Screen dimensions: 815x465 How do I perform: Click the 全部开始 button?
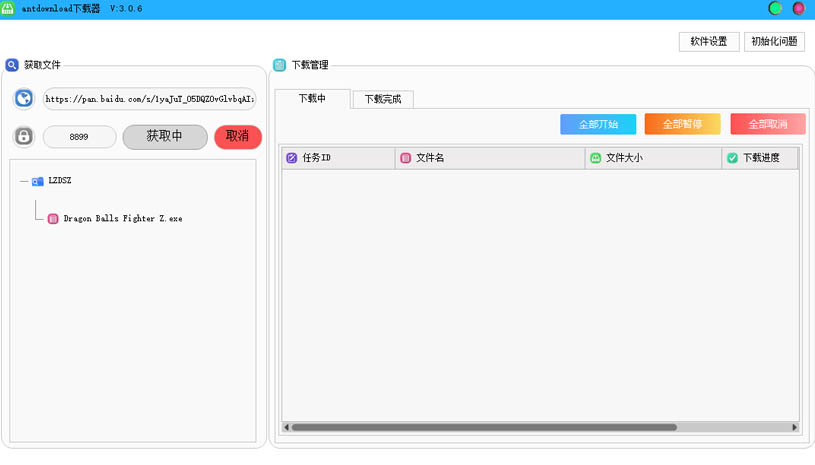coord(598,125)
